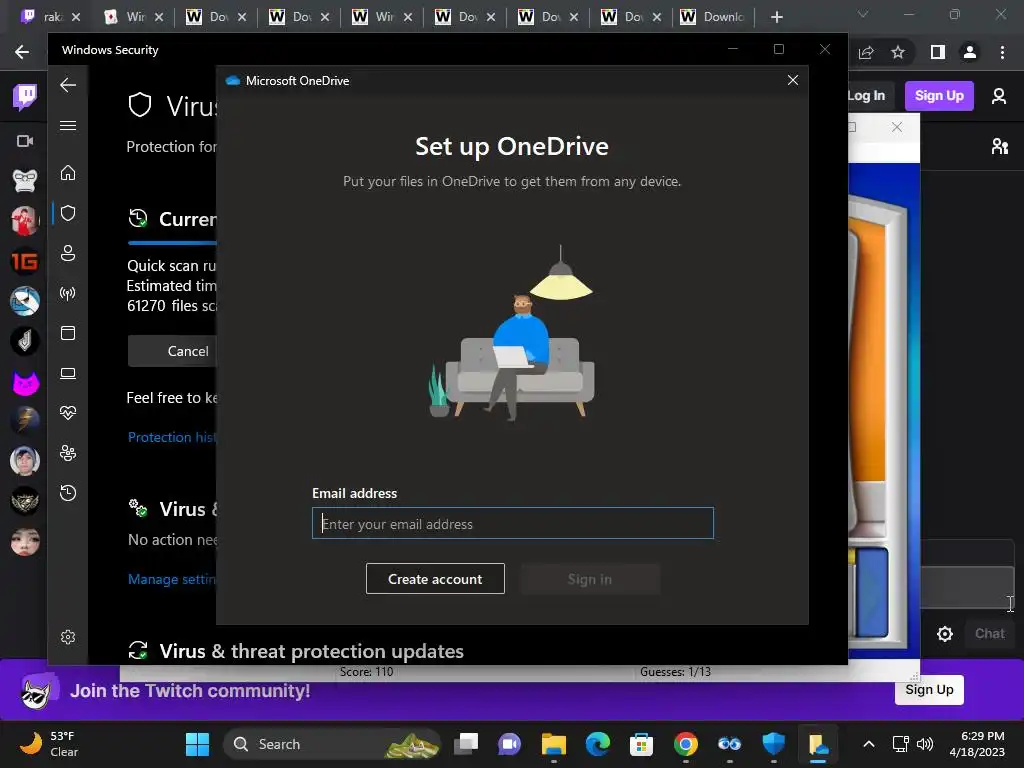Open Protection history icon in sidebar

pyautogui.click(x=68, y=492)
